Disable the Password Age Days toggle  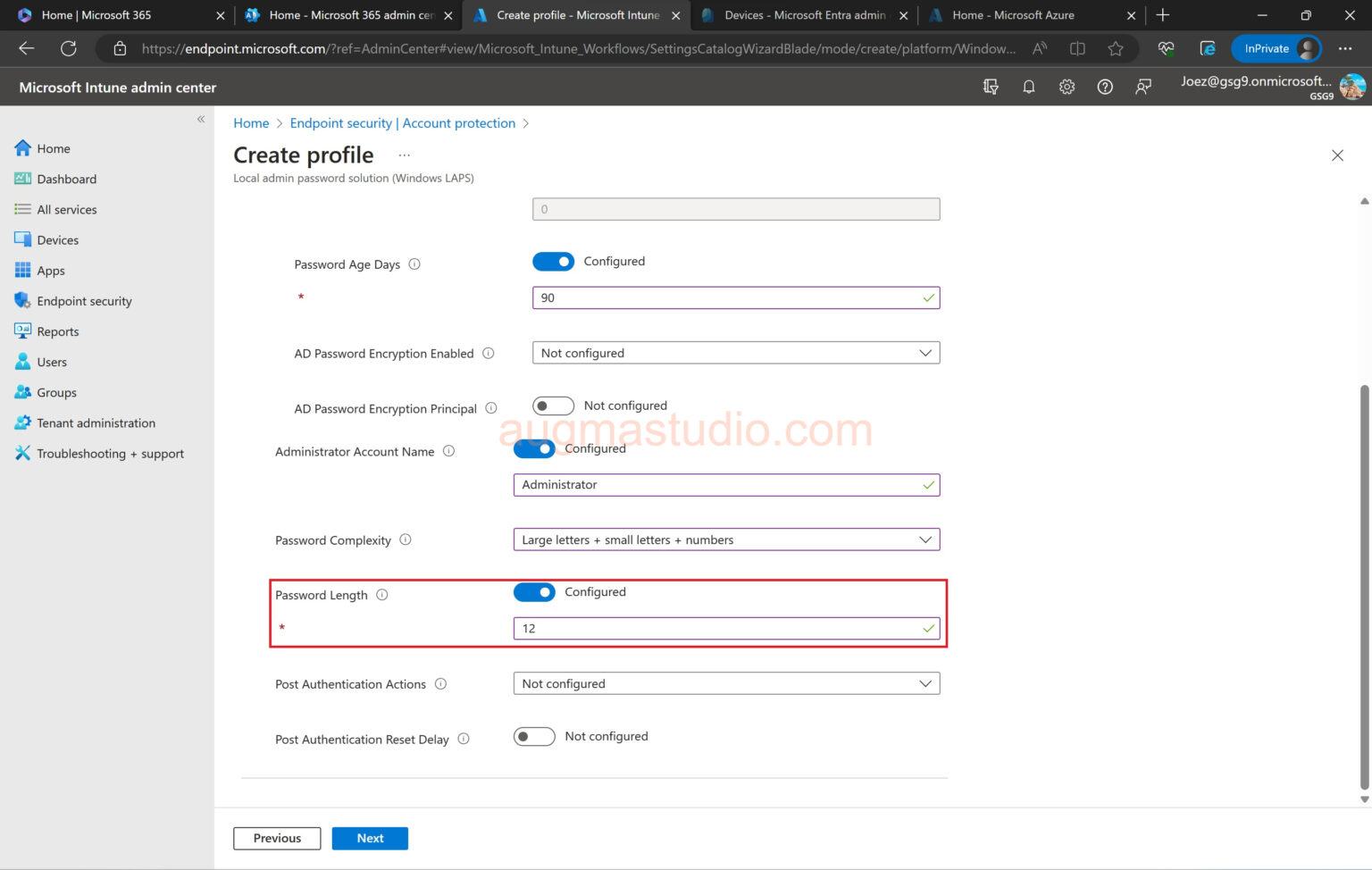coord(554,261)
